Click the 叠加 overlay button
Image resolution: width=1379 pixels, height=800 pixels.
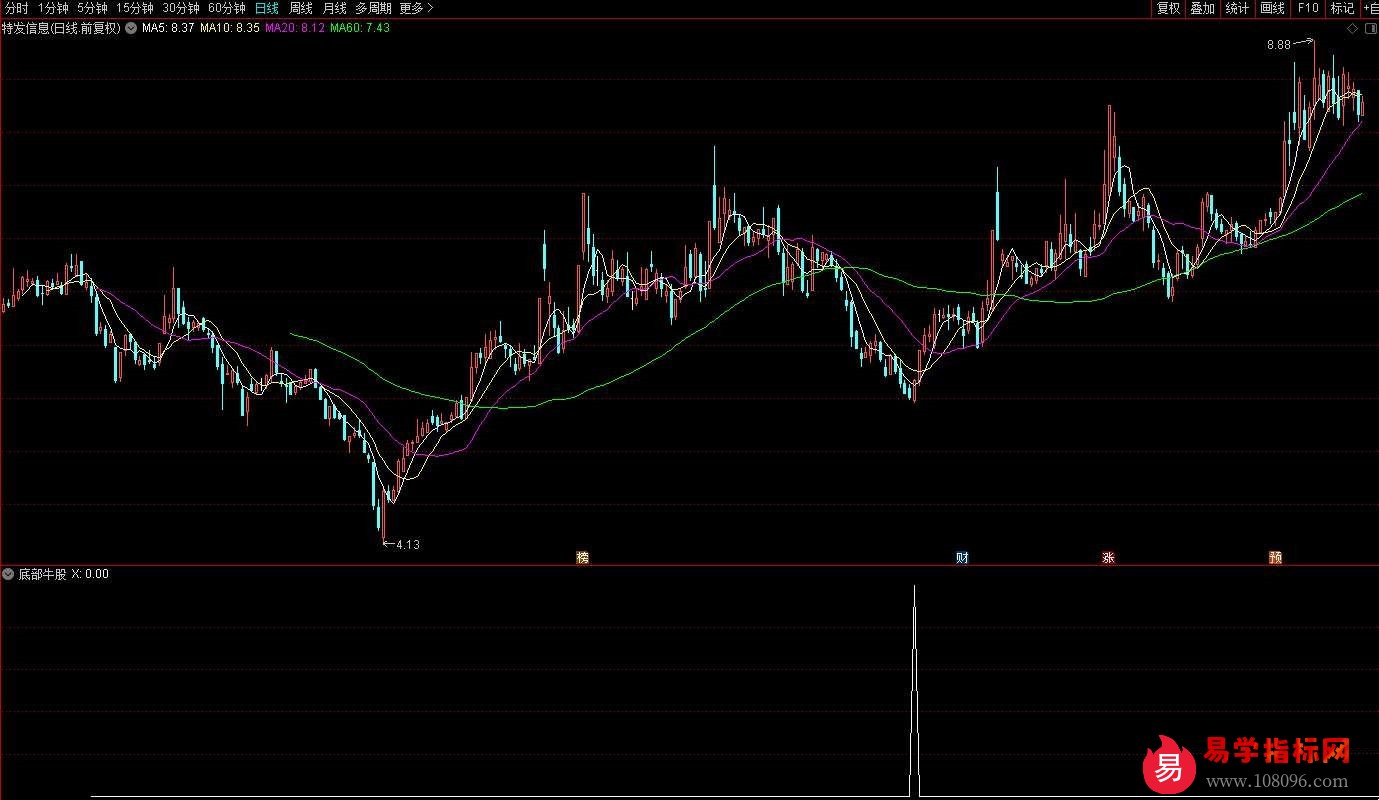point(1202,8)
